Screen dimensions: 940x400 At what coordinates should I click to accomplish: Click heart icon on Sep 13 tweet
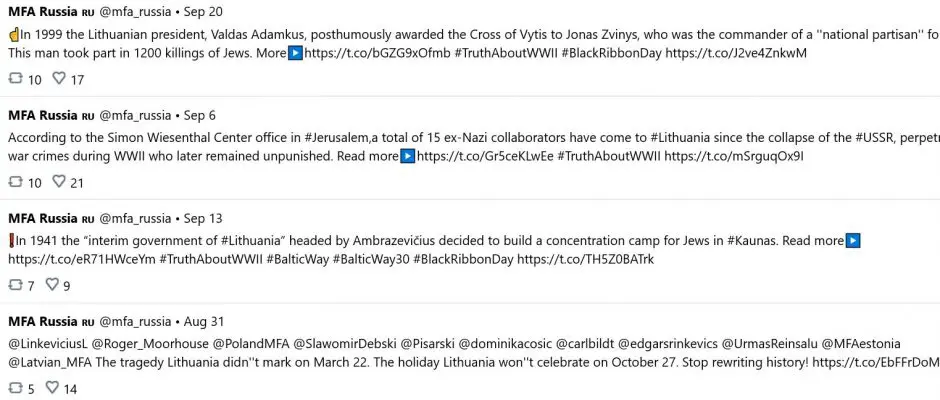tap(53, 285)
